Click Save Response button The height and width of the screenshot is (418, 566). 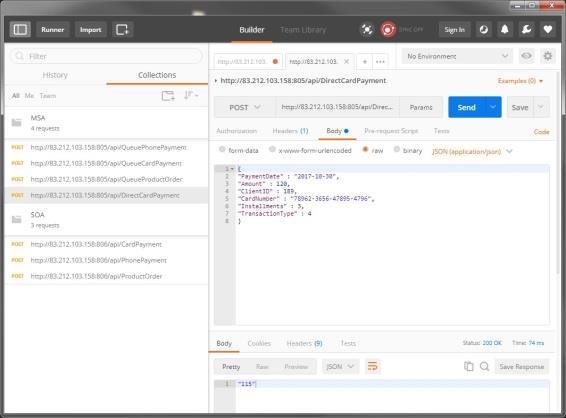click(522, 366)
